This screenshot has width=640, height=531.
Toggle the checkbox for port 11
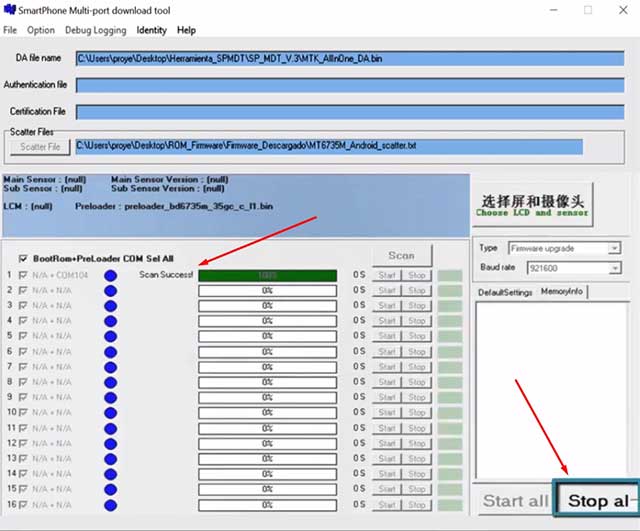[x=23, y=428]
